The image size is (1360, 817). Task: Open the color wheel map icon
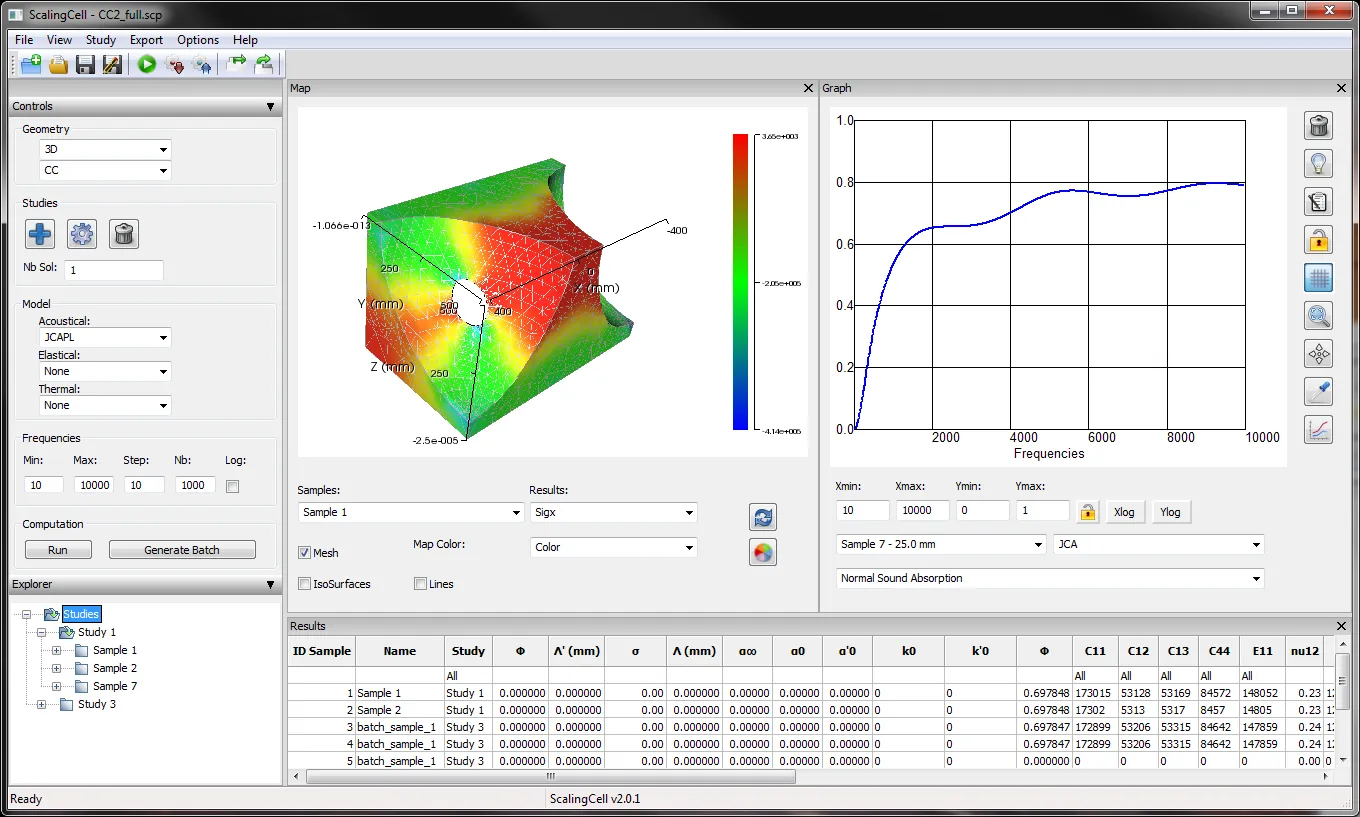tap(763, 552)
